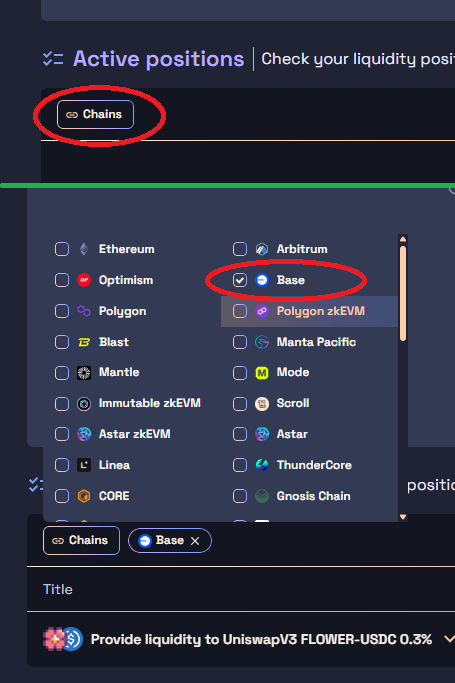Enable the Polygon zkEVM checkbox
The image size is (455, 683).
(240, 311)
